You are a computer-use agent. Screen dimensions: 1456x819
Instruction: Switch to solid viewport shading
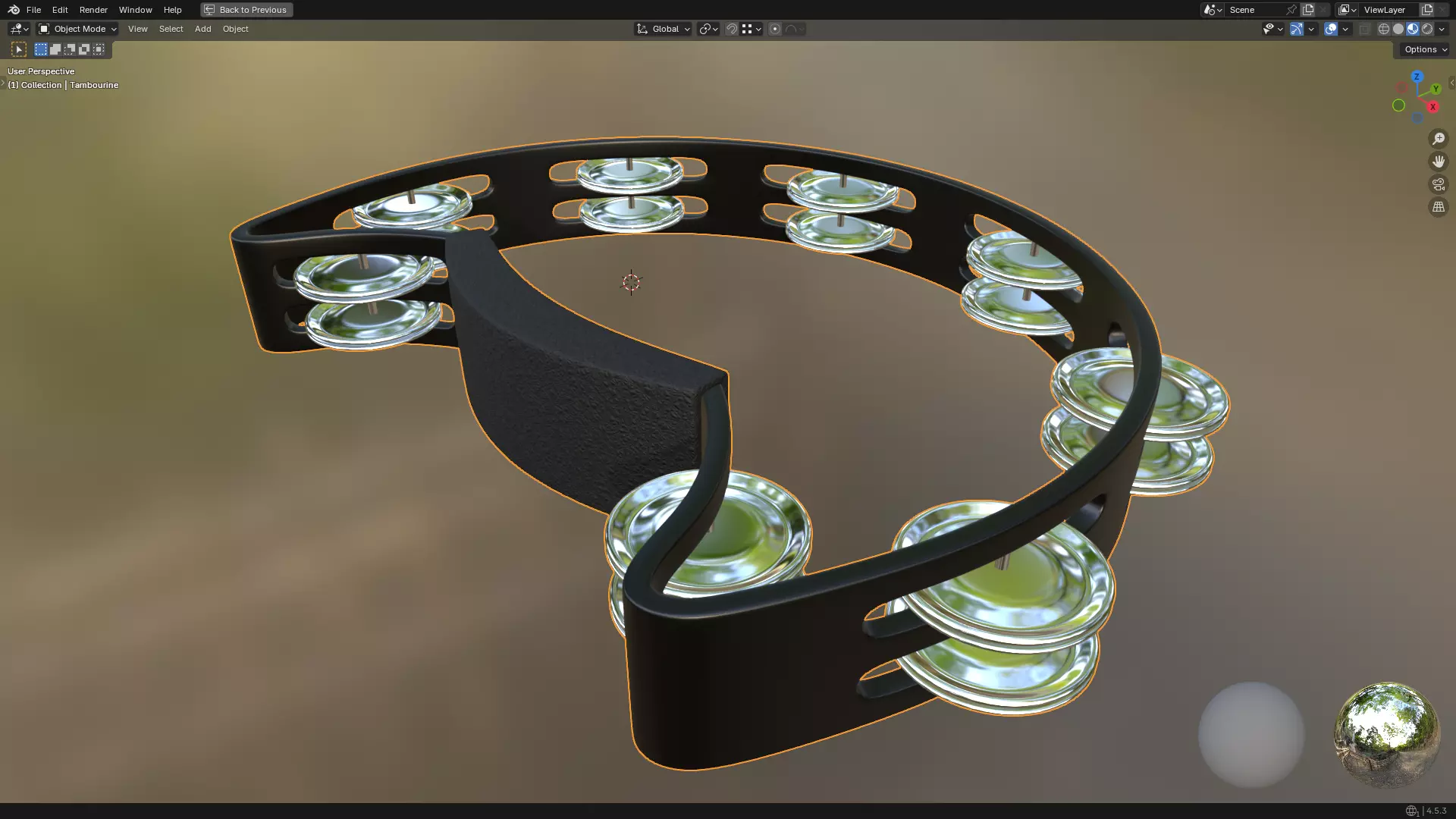click(x=1398, y=29)
